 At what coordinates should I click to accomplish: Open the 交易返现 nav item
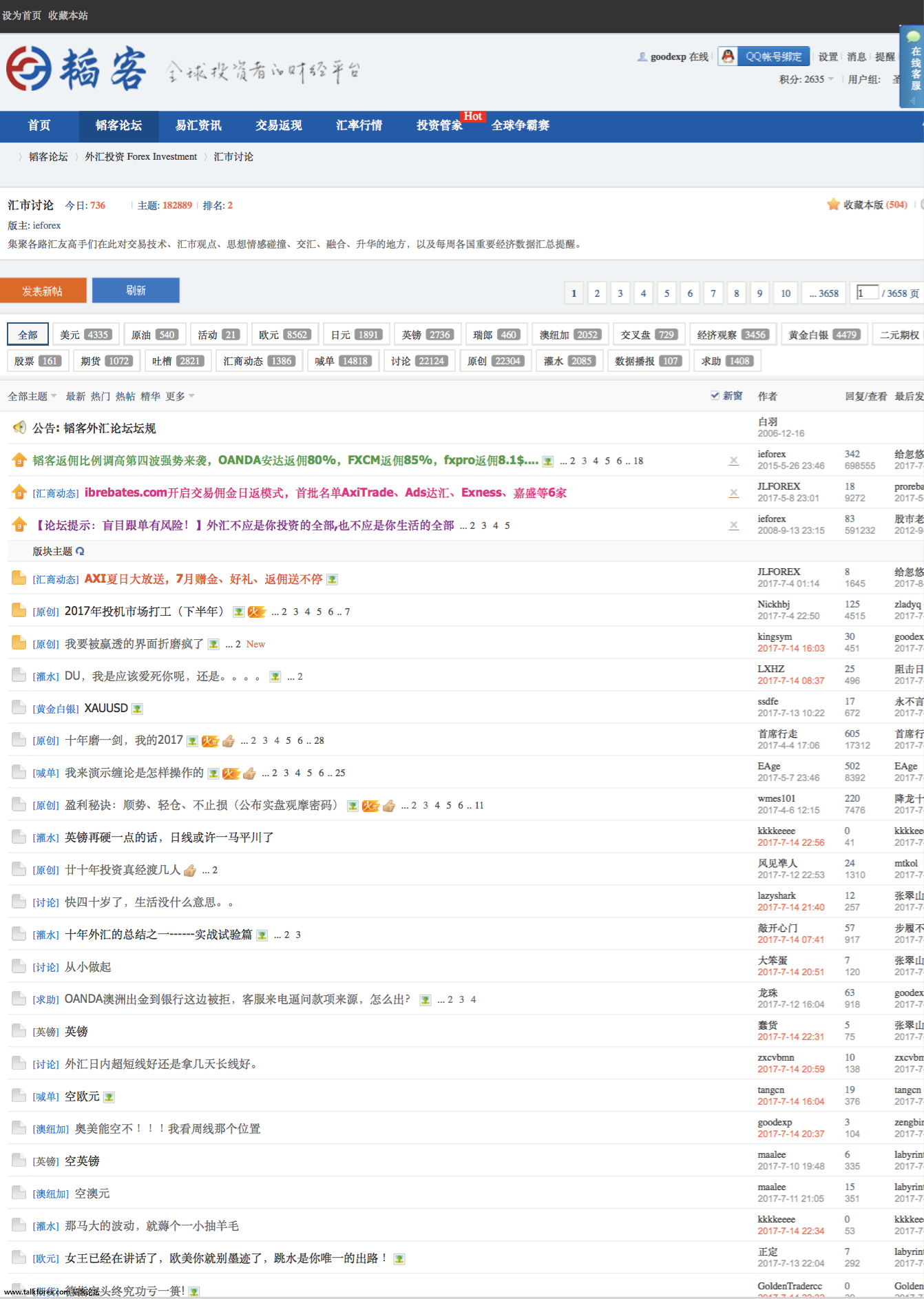[279, 125]
